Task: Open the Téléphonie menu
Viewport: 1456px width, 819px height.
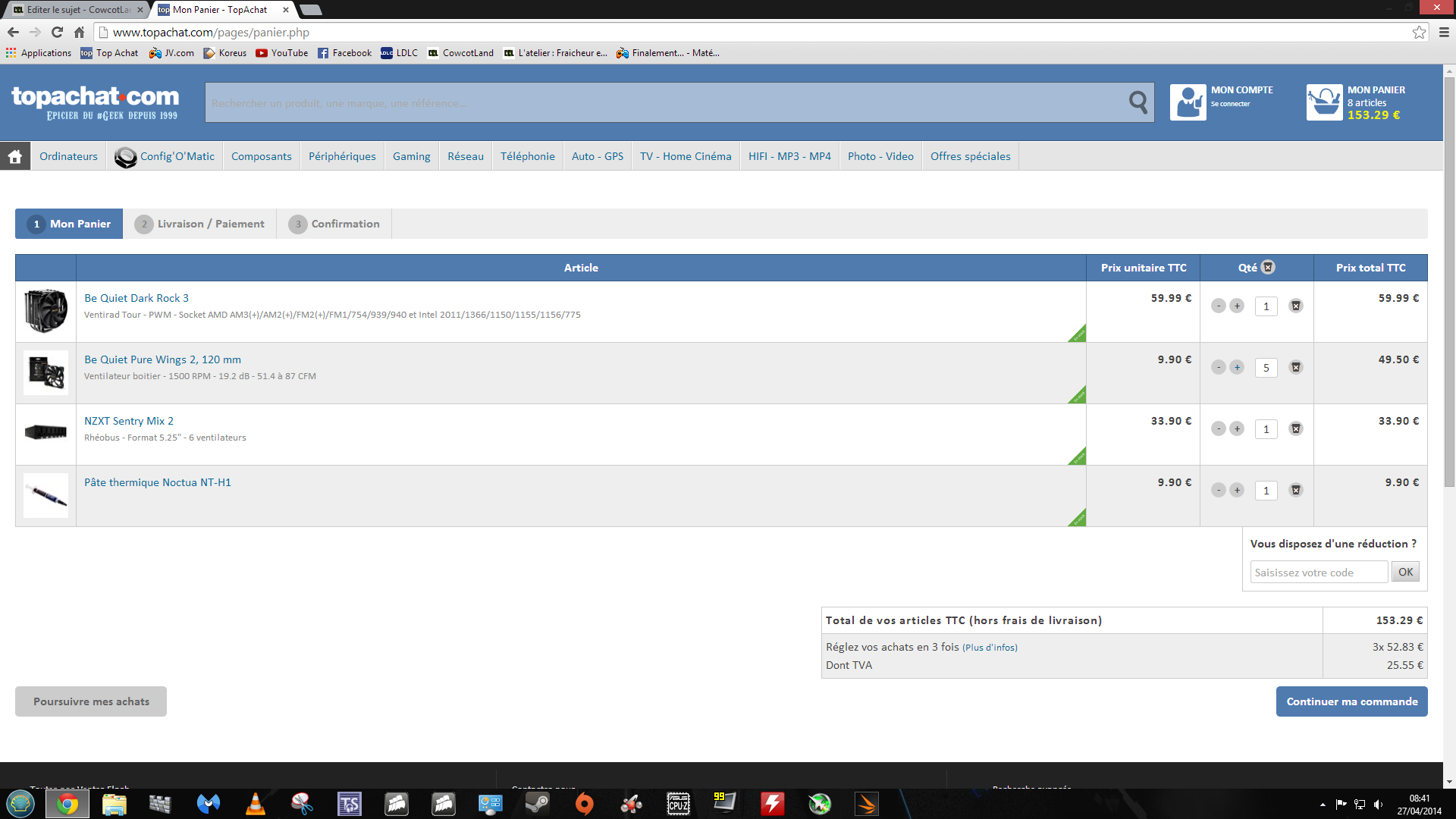Action: click(x=528, y=156)
